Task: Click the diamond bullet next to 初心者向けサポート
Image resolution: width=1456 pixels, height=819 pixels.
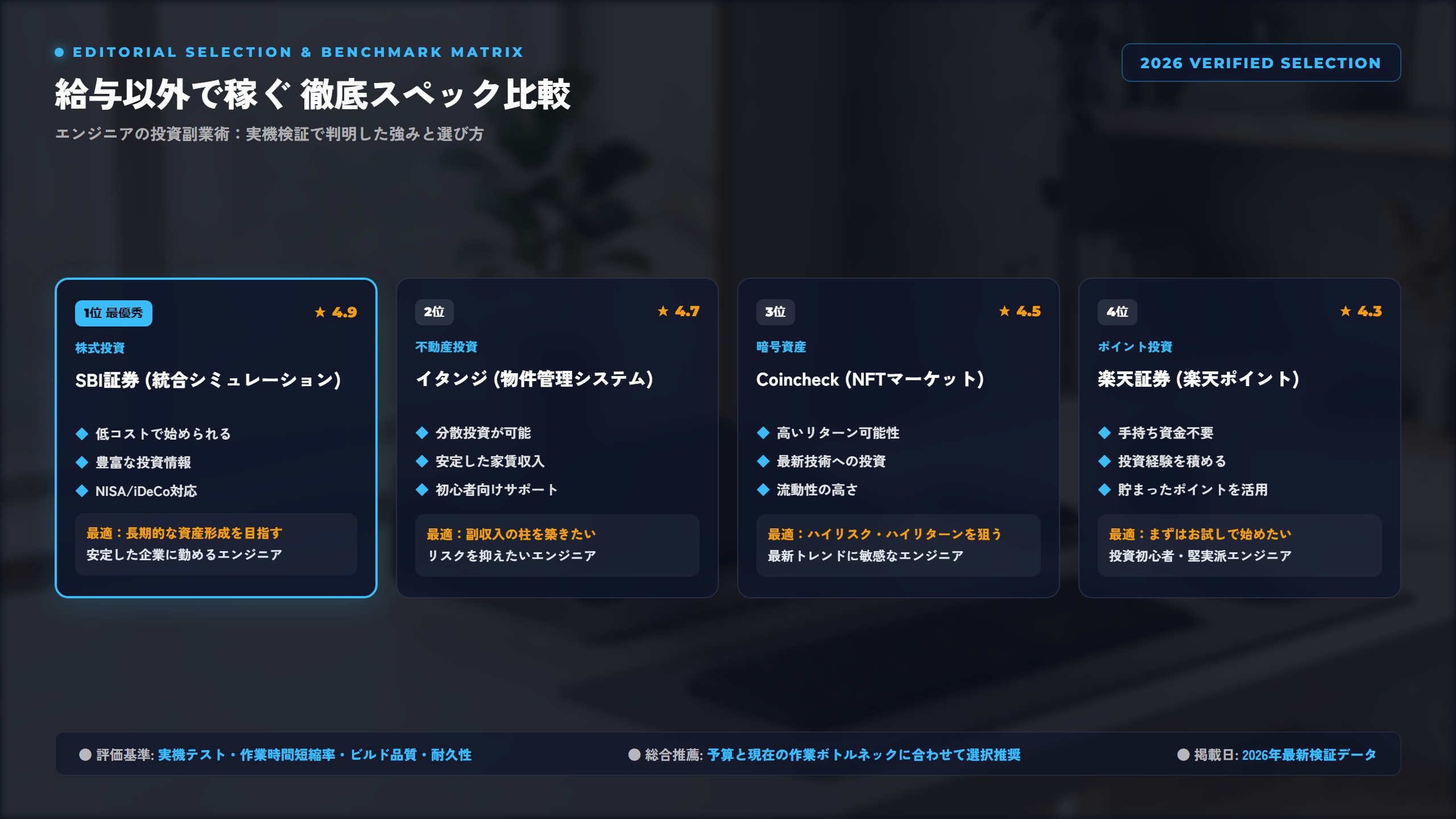Action: tap(422, 490)
